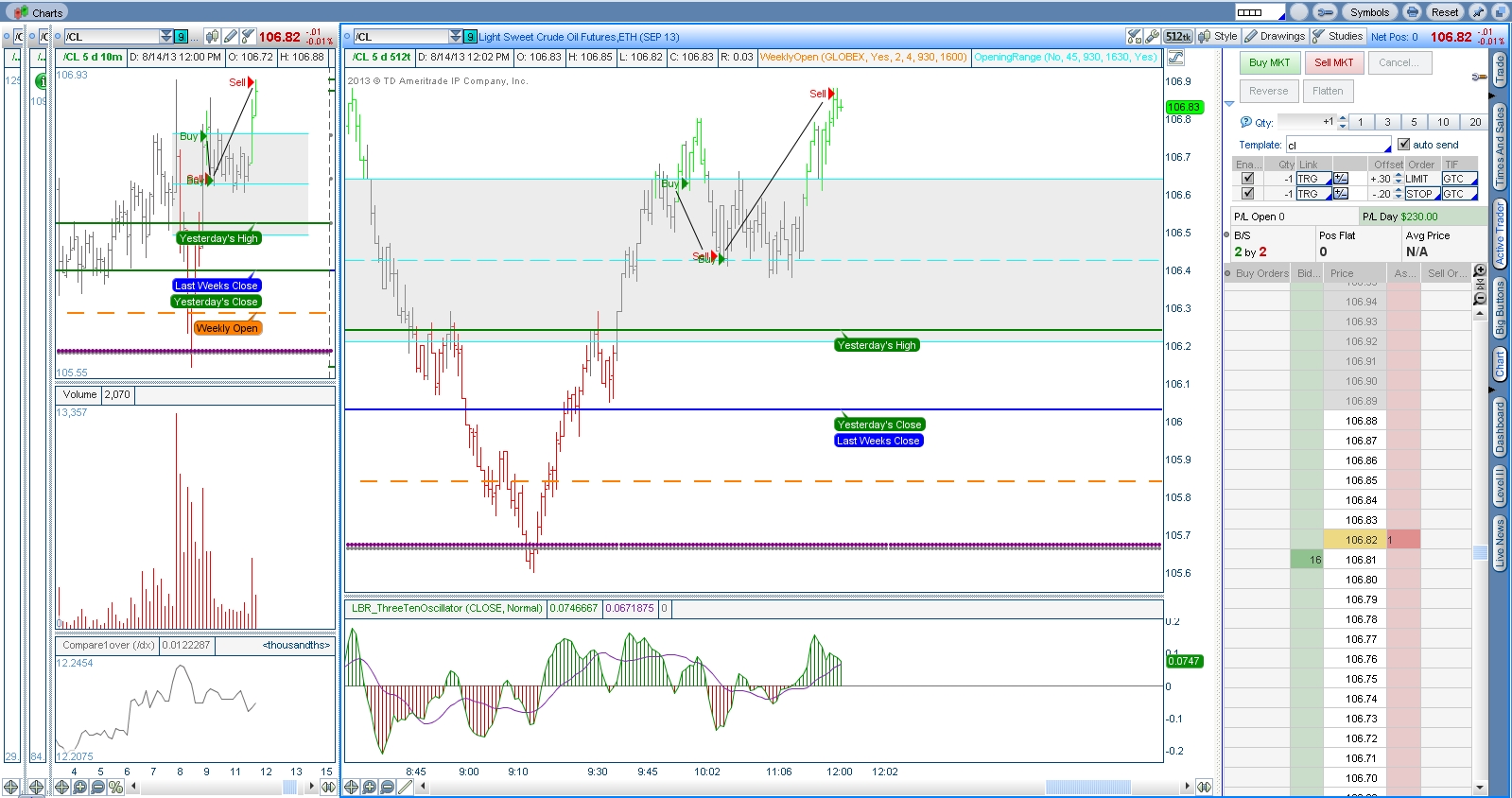The width and height of the screenshot is (1512, 798).
Task: Open symbol dropdown arrow in main chart
Action: point(456,37)
